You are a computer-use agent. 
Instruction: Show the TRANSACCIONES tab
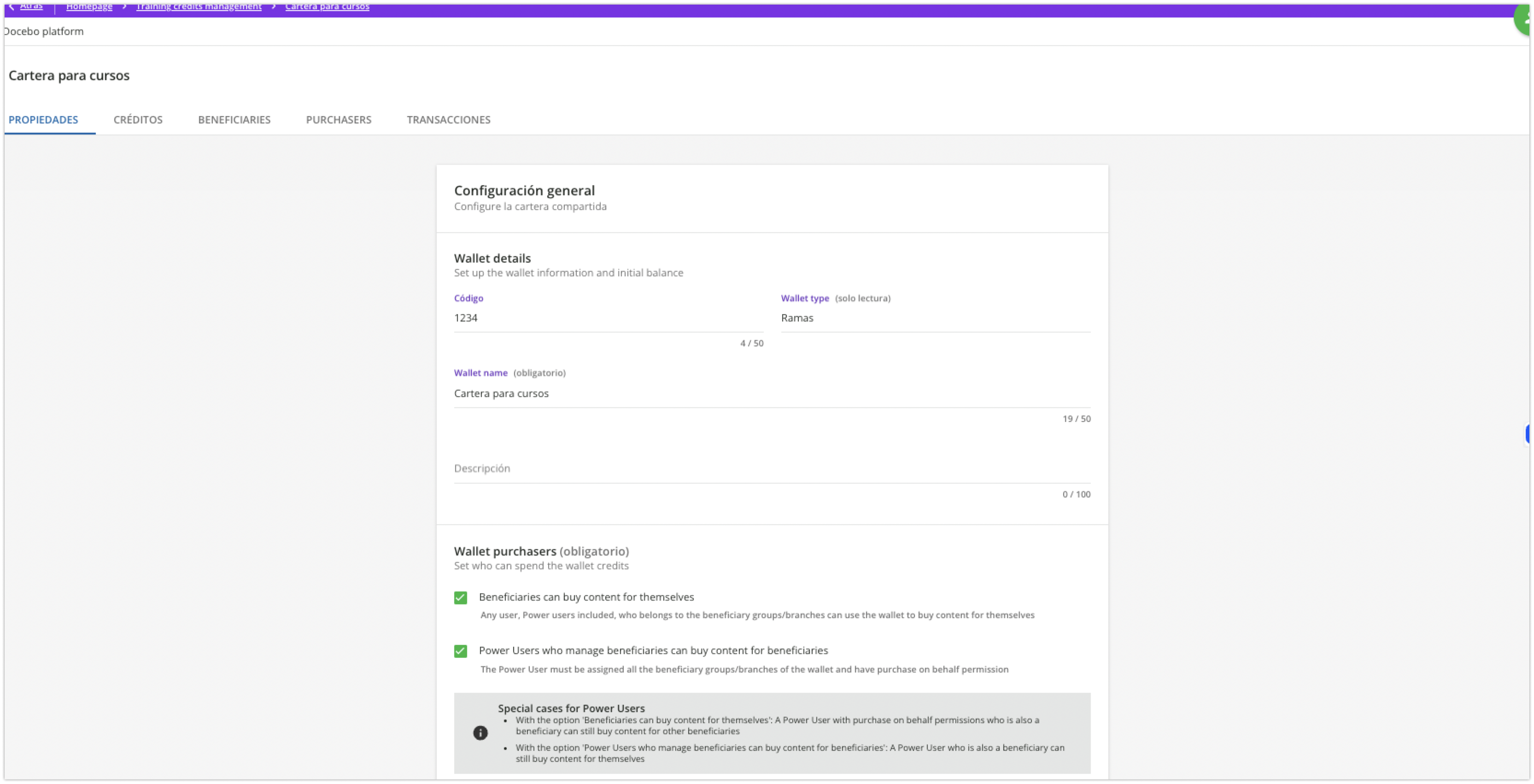tap(448, 120)
